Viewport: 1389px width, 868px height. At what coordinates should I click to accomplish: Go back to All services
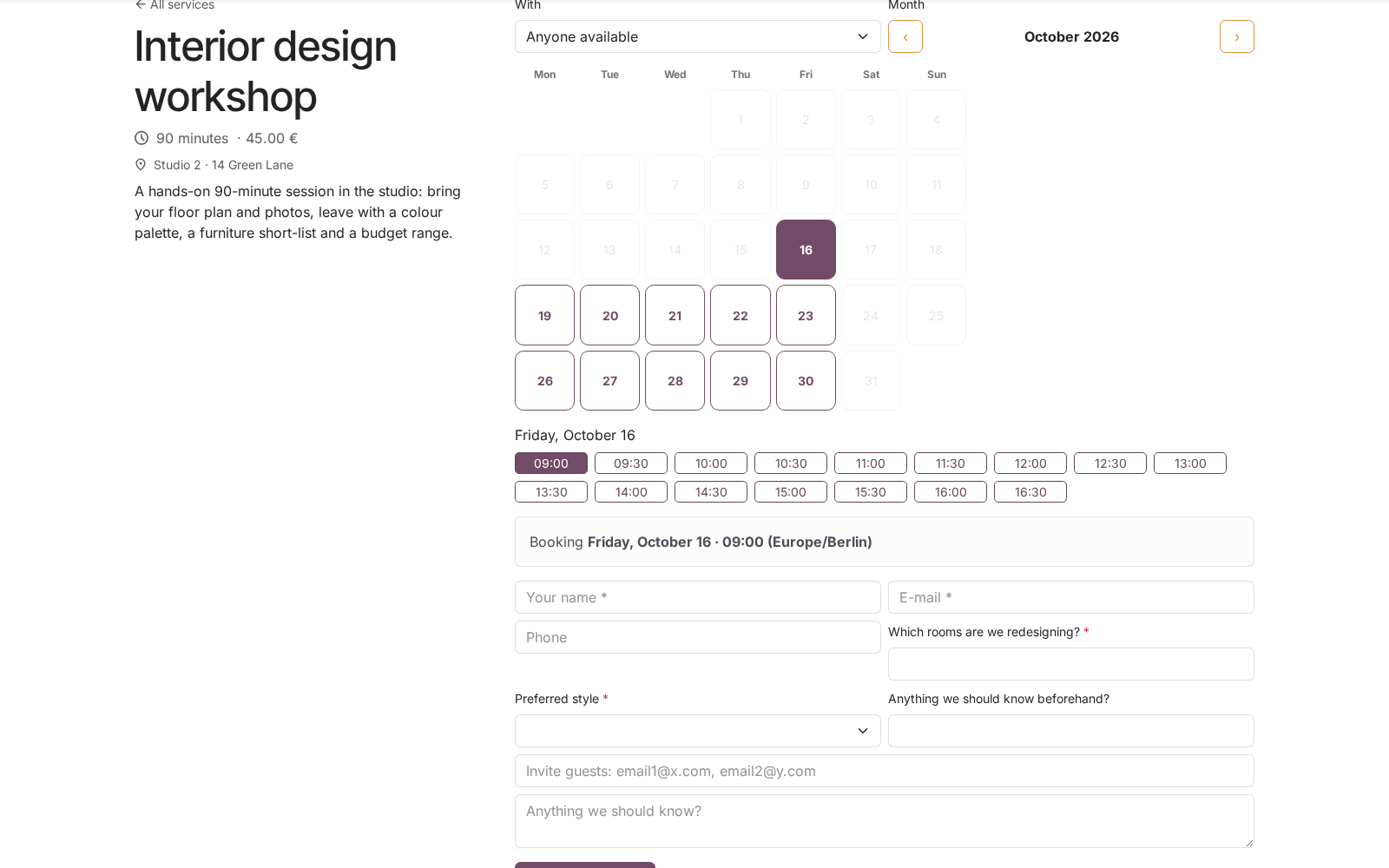[x=174, y=5]
